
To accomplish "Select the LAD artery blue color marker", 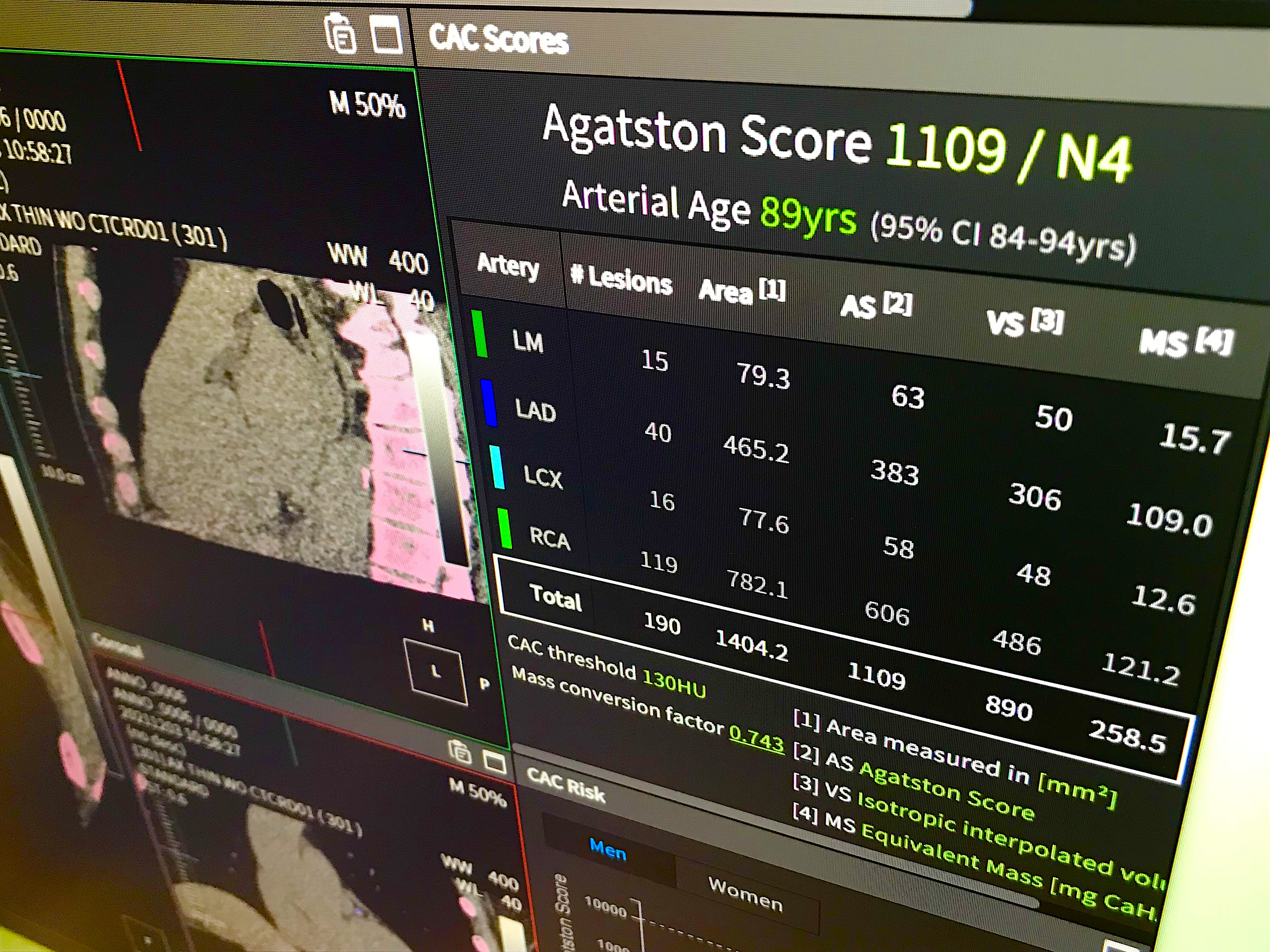I will 489,403.
